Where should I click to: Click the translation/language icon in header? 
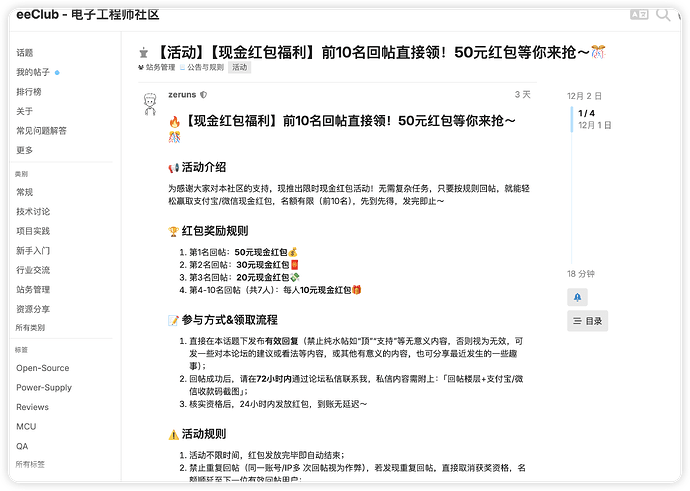click(639, 14)
